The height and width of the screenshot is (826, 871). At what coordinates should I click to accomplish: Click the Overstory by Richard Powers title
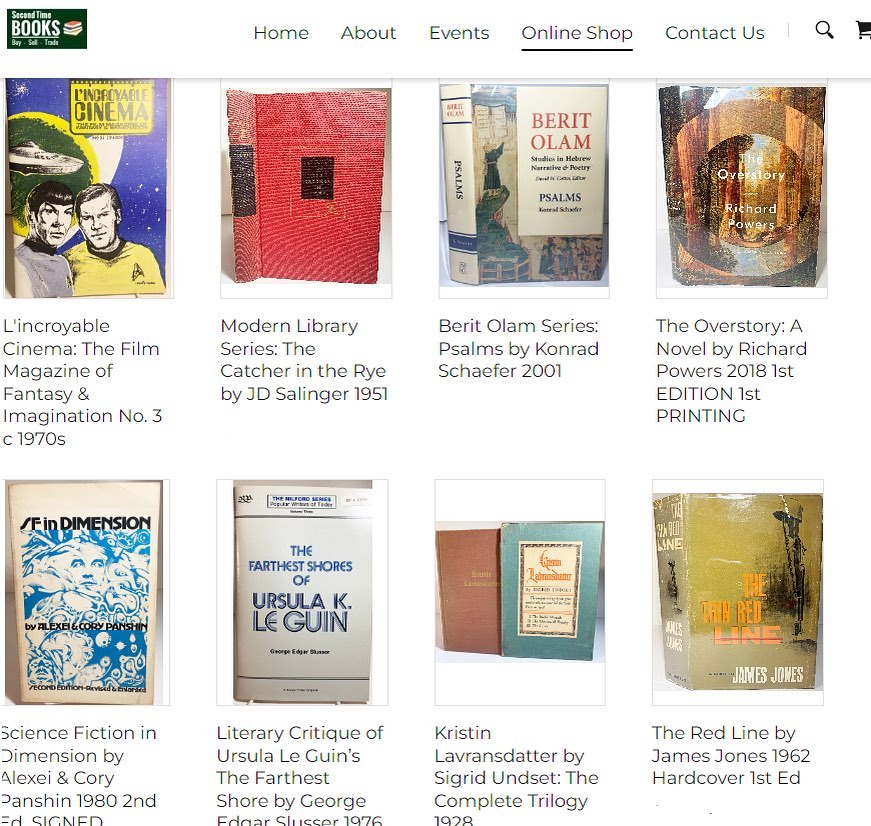(x=731, y=371)
